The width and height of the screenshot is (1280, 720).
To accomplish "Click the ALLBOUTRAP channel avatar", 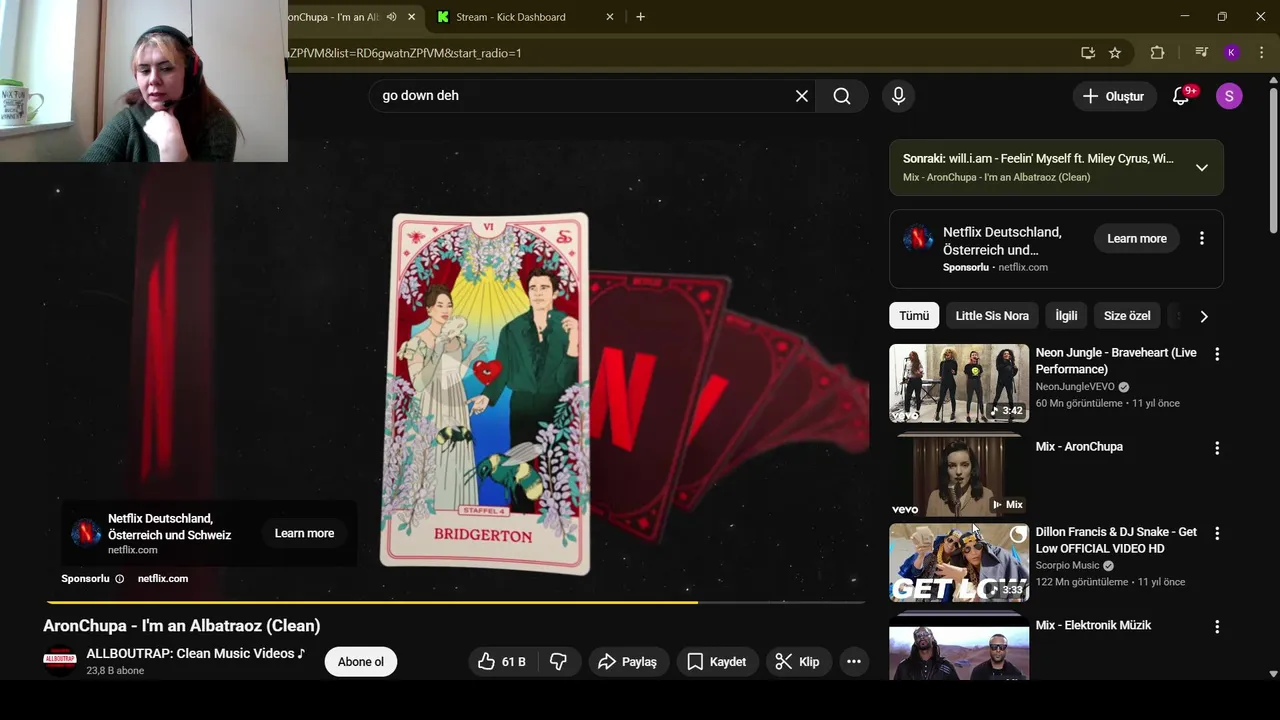I will pos(59,661).
